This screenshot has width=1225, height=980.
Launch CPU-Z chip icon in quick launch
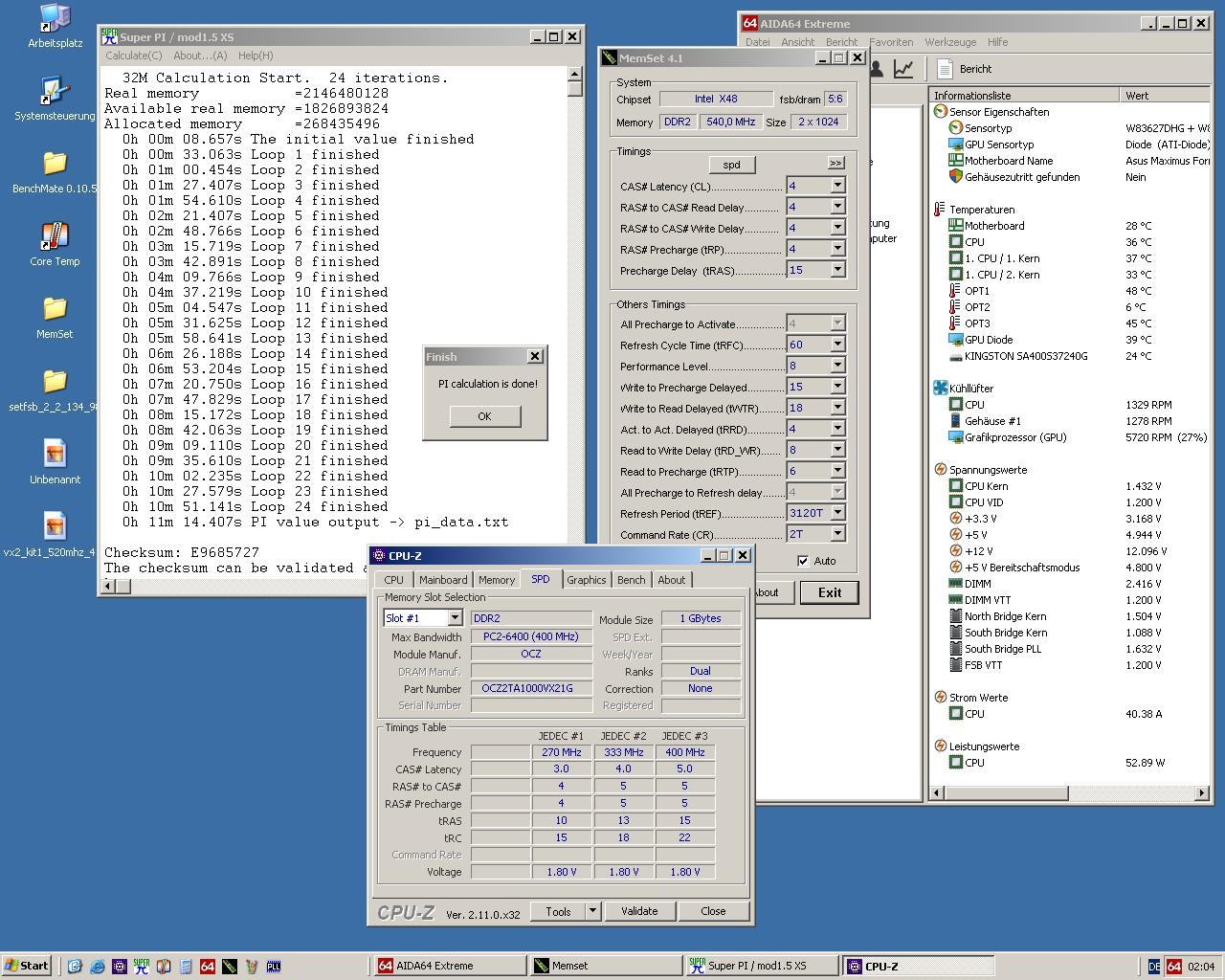coord(119,967)
